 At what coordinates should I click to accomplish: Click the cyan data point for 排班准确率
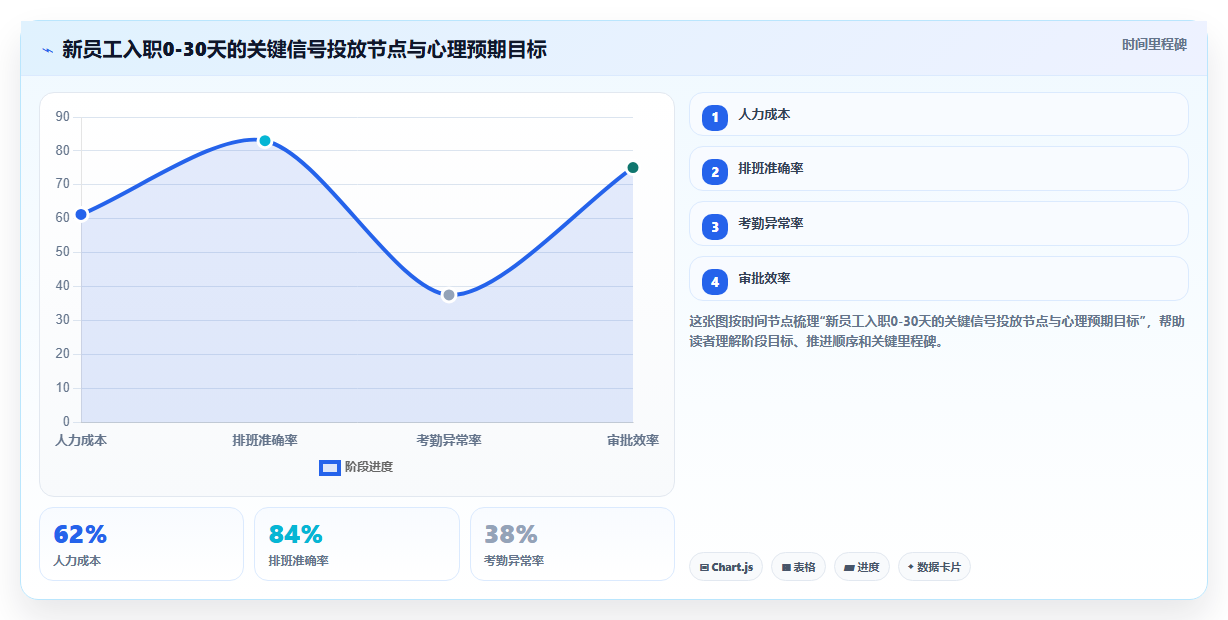coord(265,141)
